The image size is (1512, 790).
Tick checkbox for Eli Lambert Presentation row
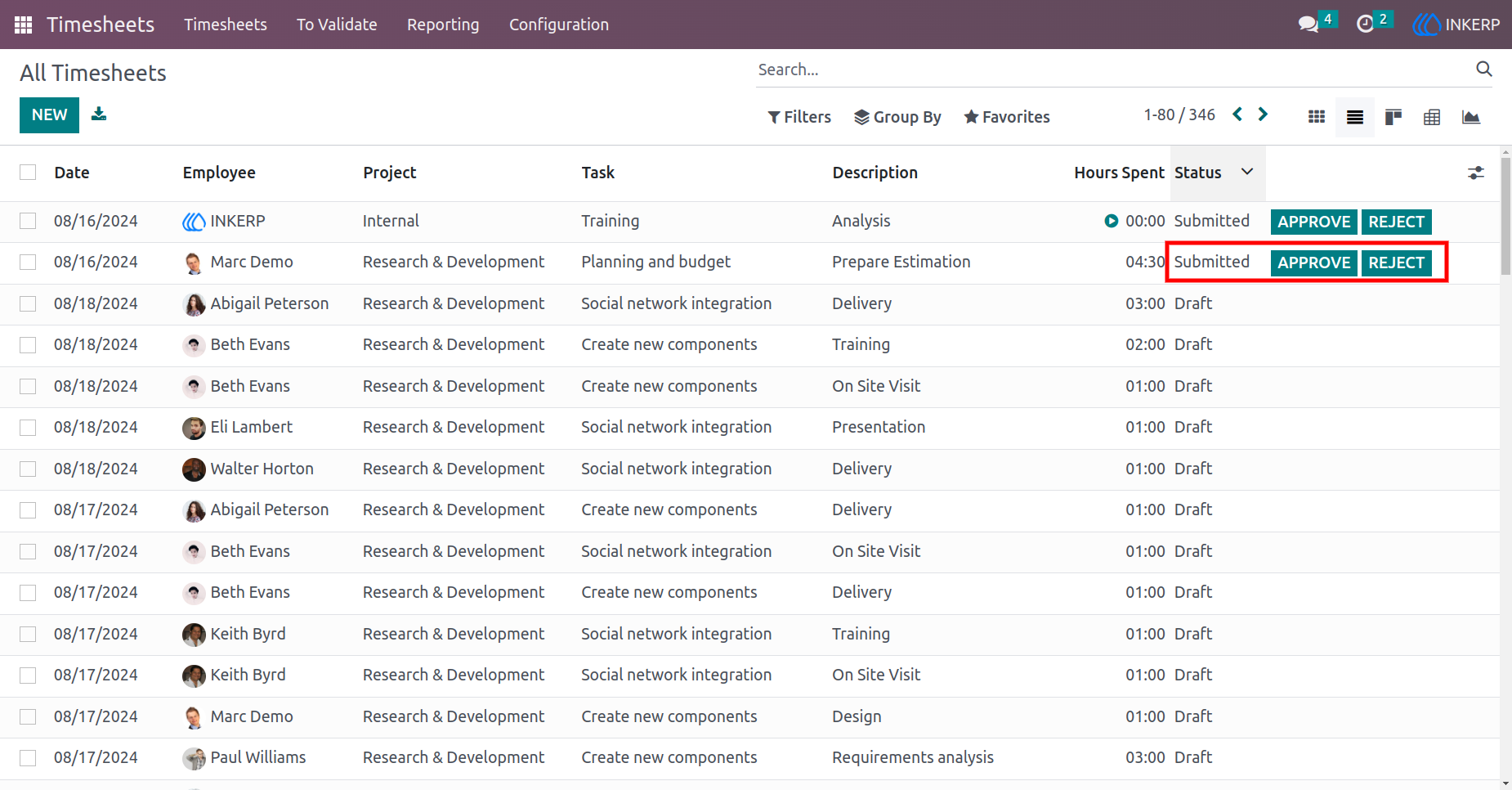click(x=28, y=427)
